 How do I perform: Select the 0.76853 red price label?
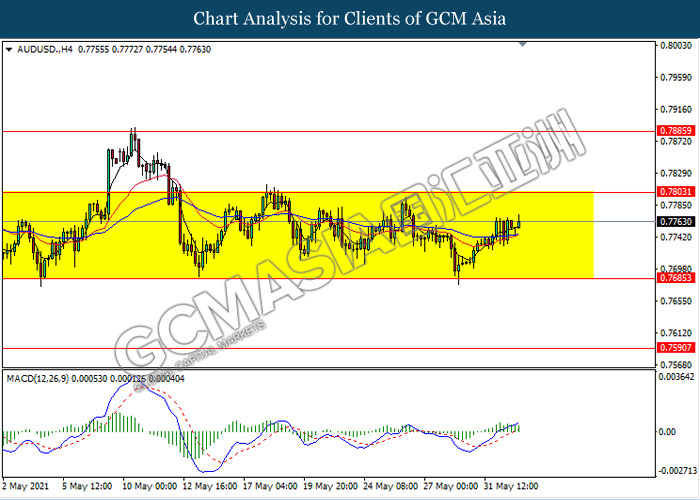click(x=676, y=278)
